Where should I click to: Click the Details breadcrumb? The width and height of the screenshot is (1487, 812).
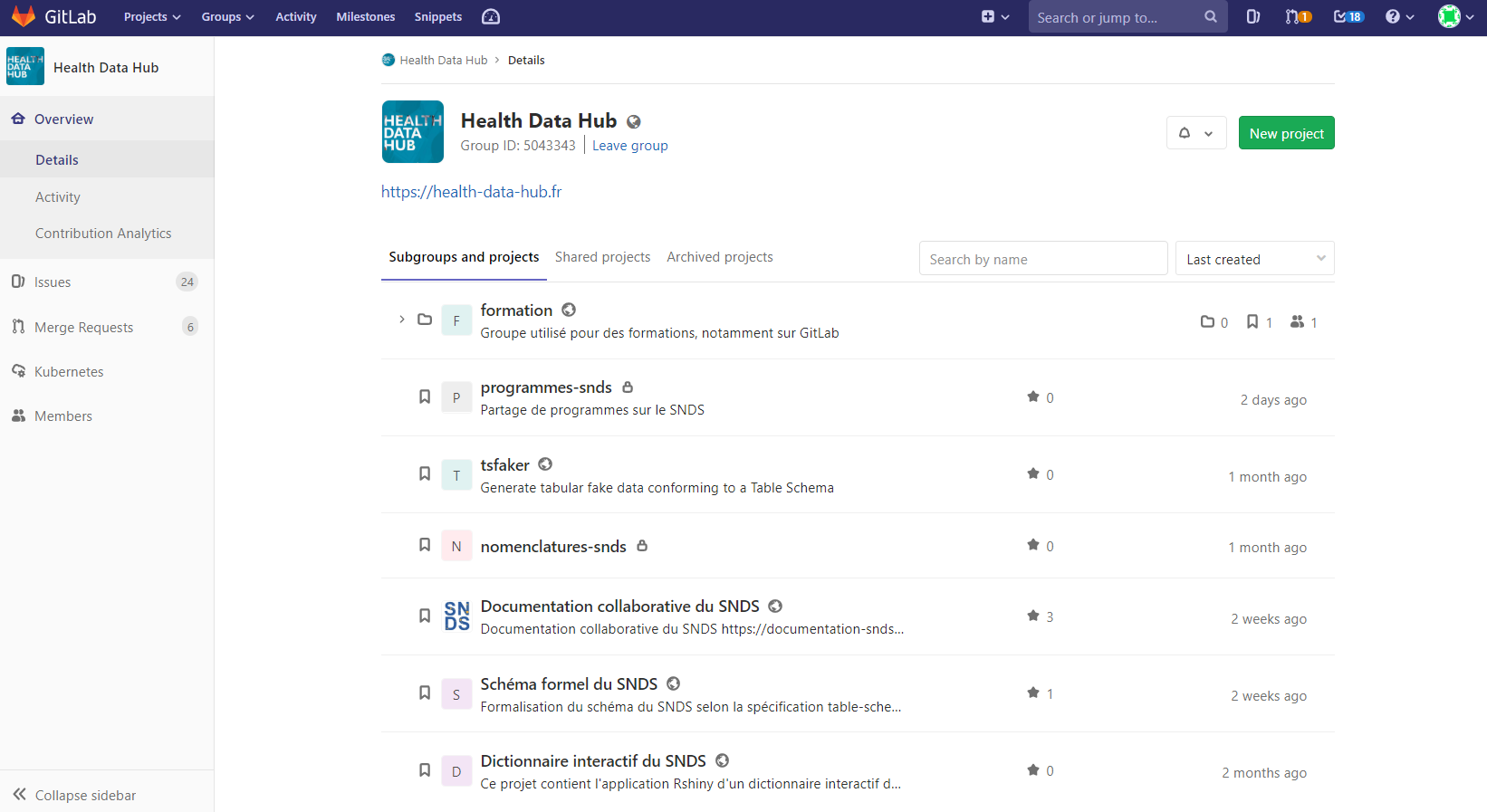point(526,61)
